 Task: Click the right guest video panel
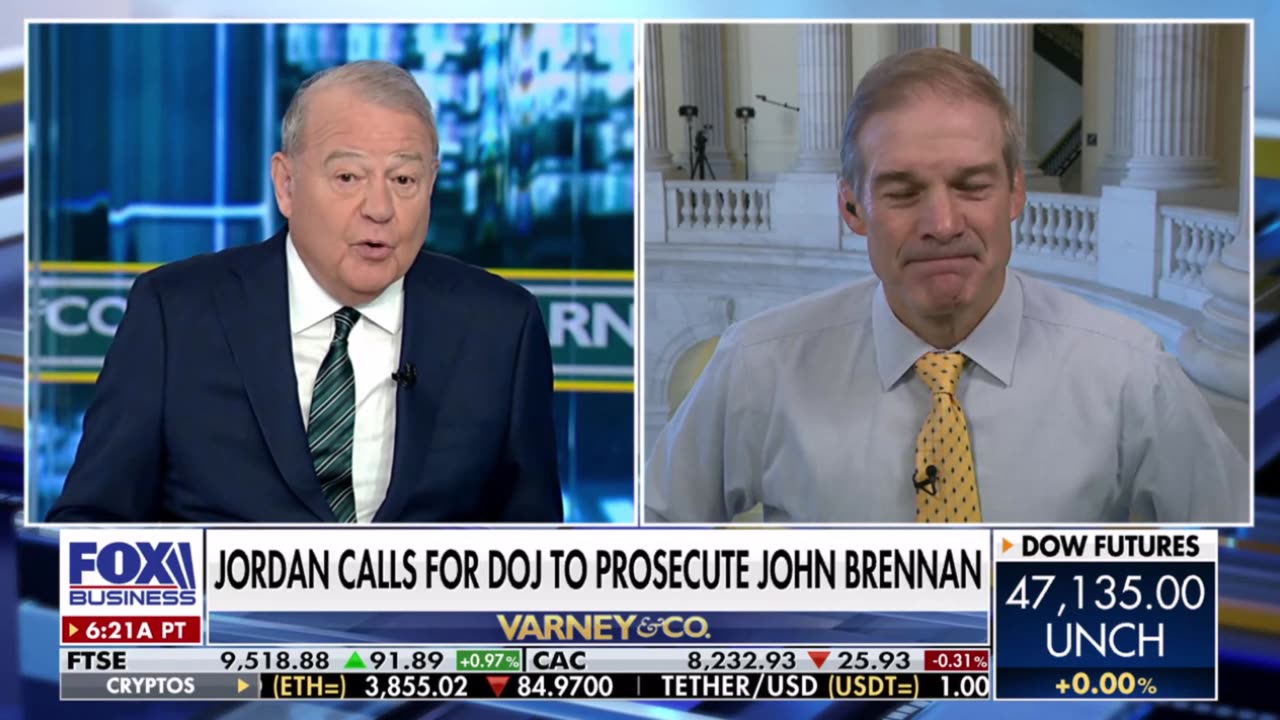click(947, 272)
